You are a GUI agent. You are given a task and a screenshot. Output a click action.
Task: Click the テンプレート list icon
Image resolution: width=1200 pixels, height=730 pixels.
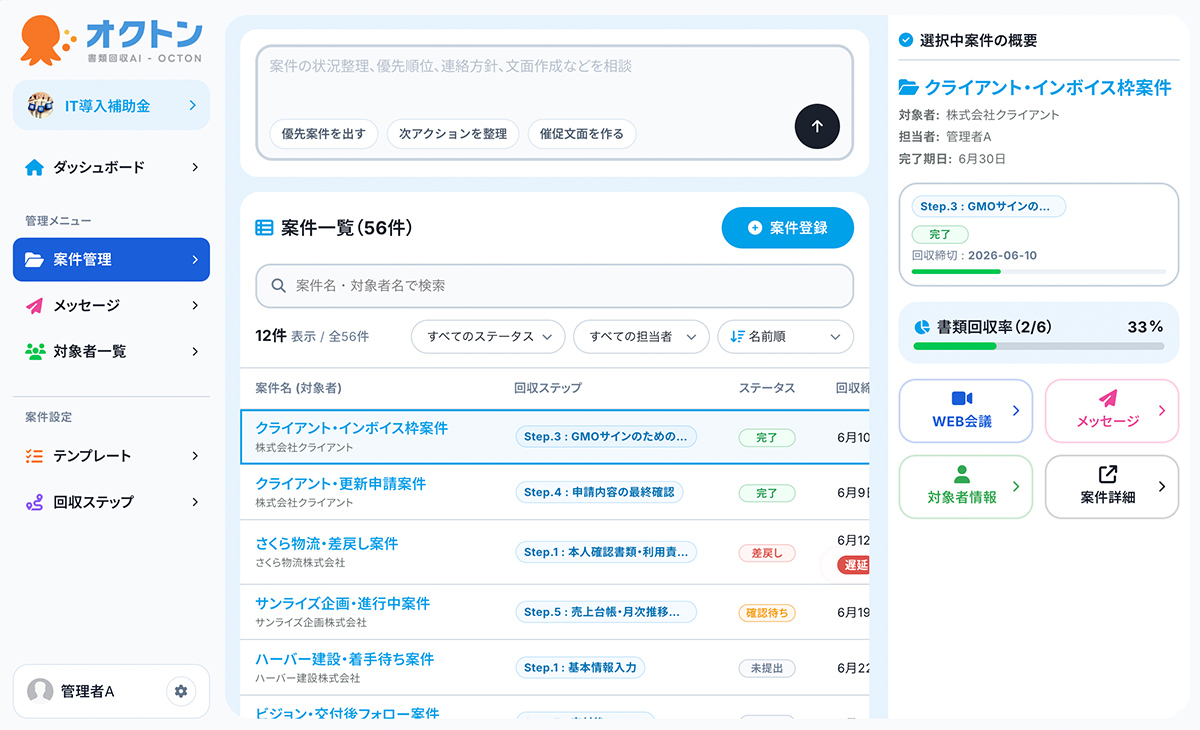(x=35, y=456)
